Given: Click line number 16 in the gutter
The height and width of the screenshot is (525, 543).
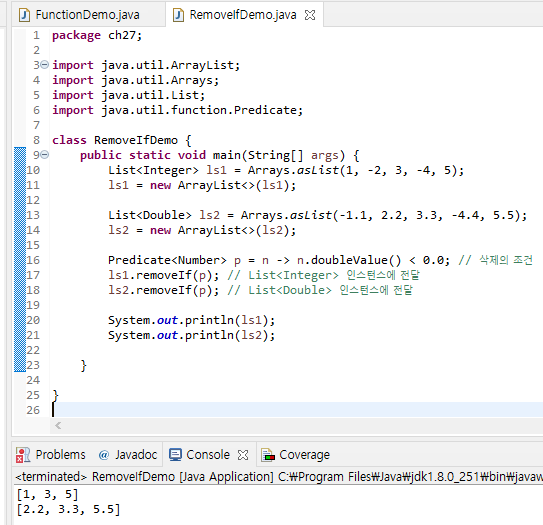Looking at the screenshot, I should click(x=33, y=260).
